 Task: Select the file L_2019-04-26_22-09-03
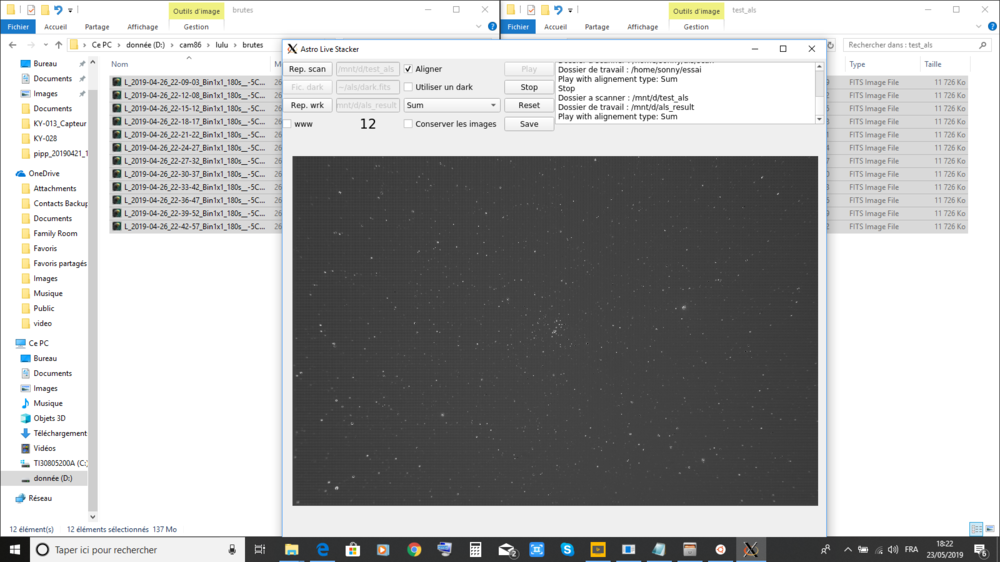[195, 82]
